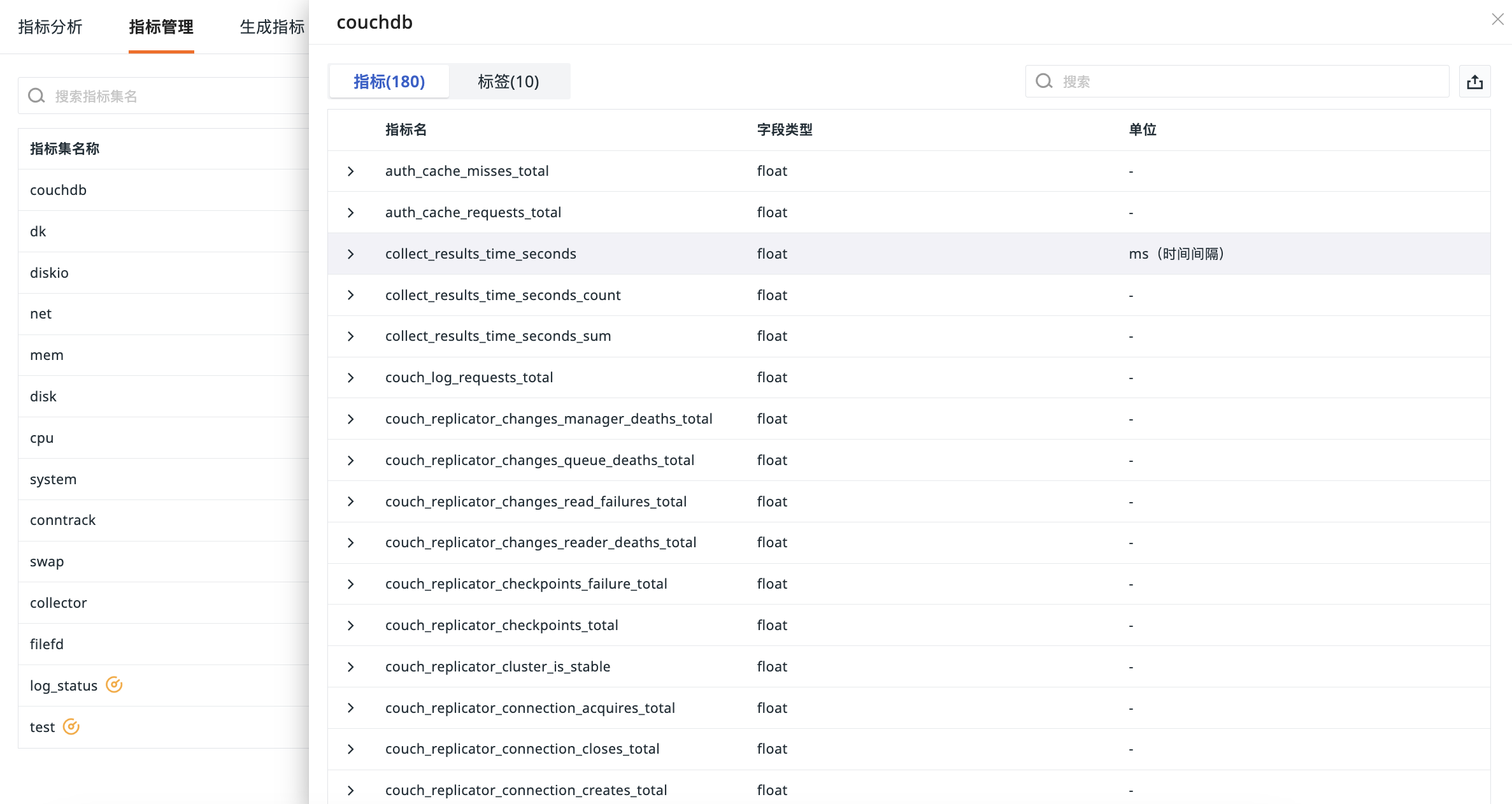
Task: Click the magnifier icon in metric-set search
Action: pos(37,96)
